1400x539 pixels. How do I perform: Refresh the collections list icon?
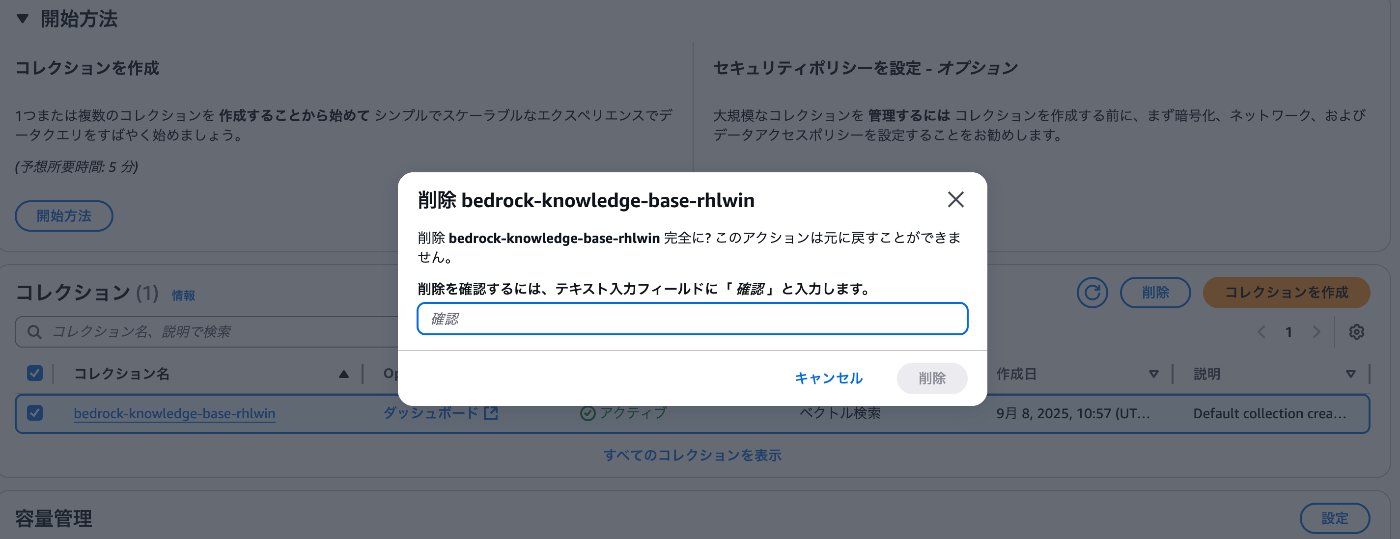[x=1092, y=292]
